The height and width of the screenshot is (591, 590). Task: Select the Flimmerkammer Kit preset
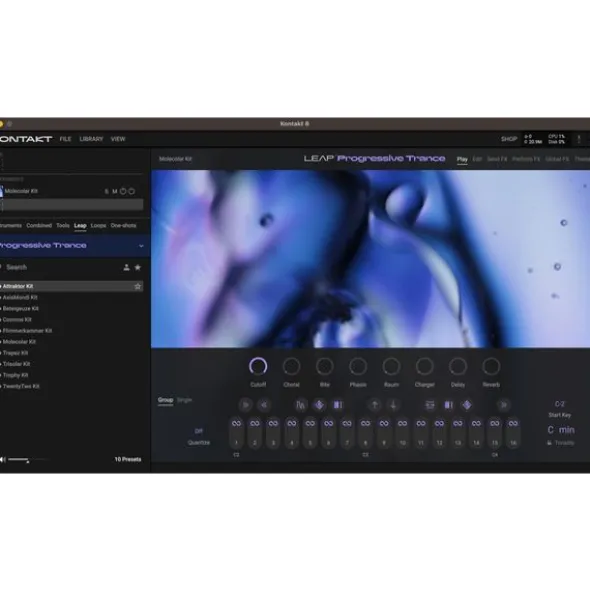tap(27, 331)
